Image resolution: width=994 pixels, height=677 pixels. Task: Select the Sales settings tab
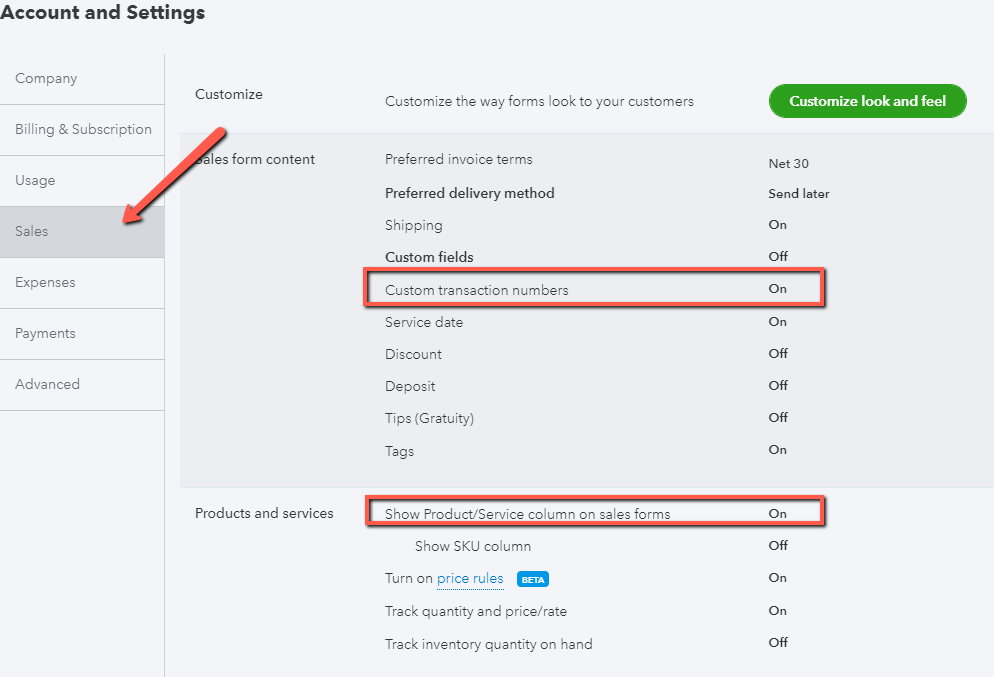click(x=31, y=231)
